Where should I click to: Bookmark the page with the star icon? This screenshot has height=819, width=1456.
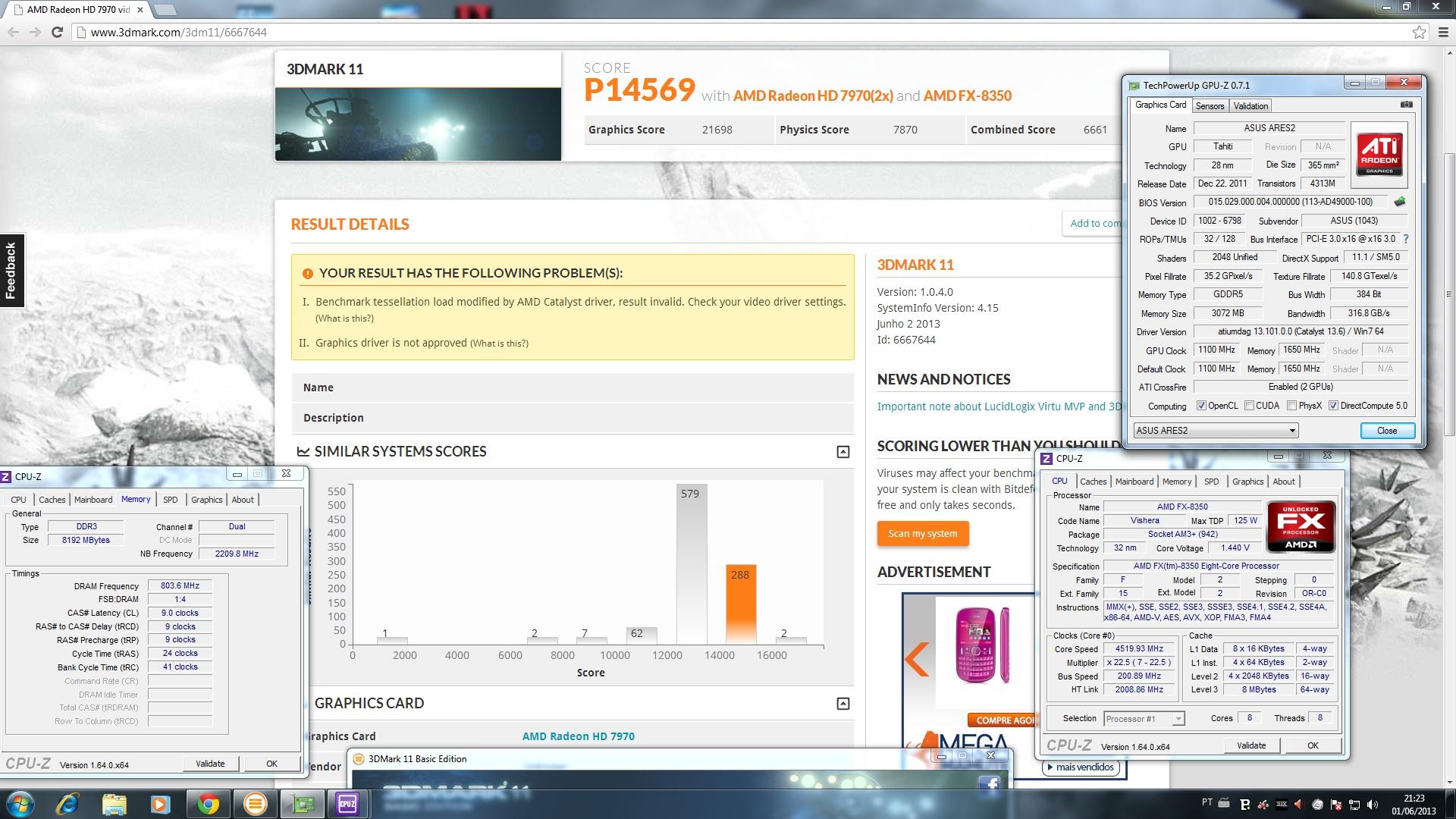tap(1419, 32)
